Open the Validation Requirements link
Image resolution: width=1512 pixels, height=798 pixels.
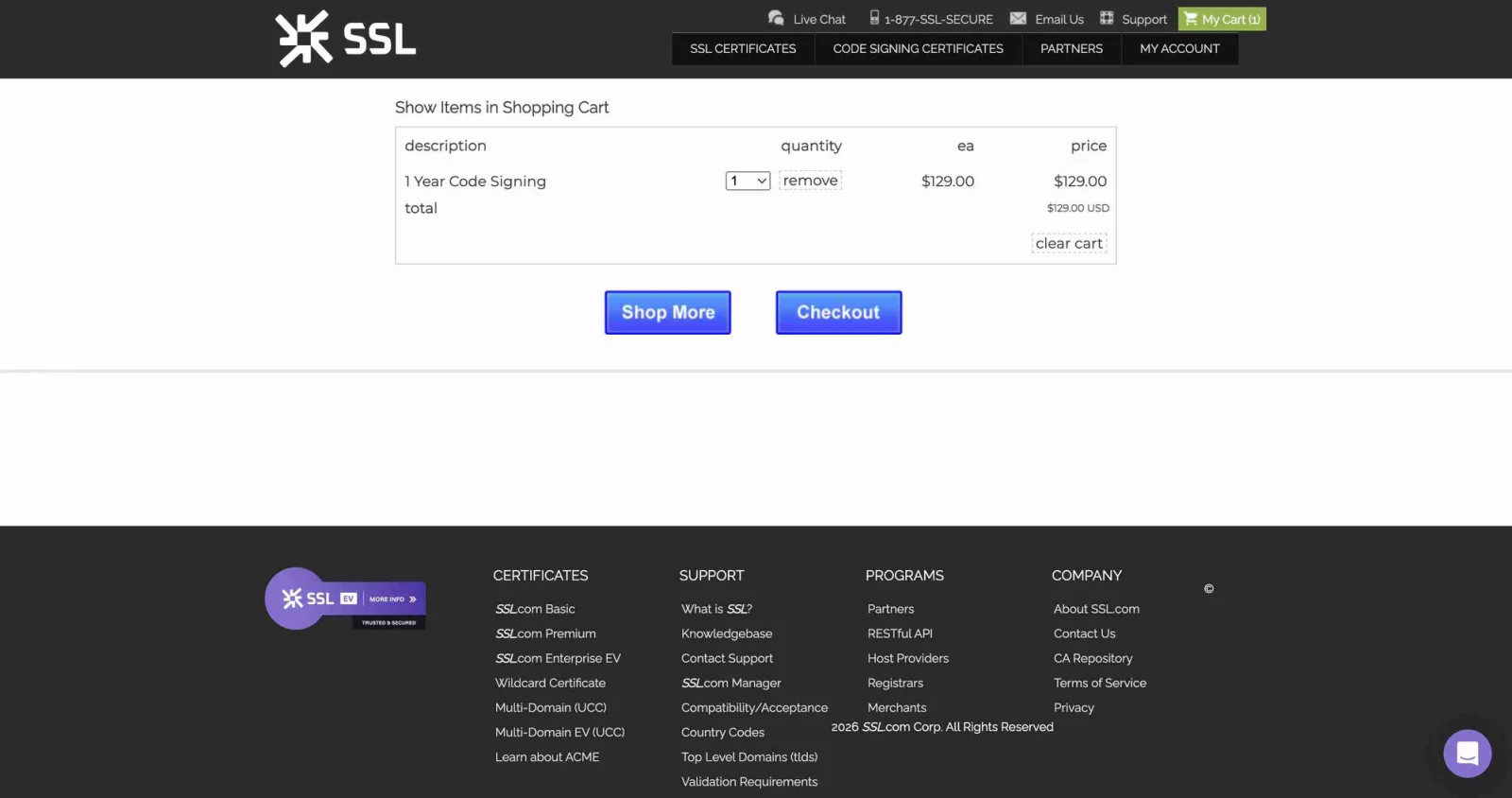tap(749, 782)
